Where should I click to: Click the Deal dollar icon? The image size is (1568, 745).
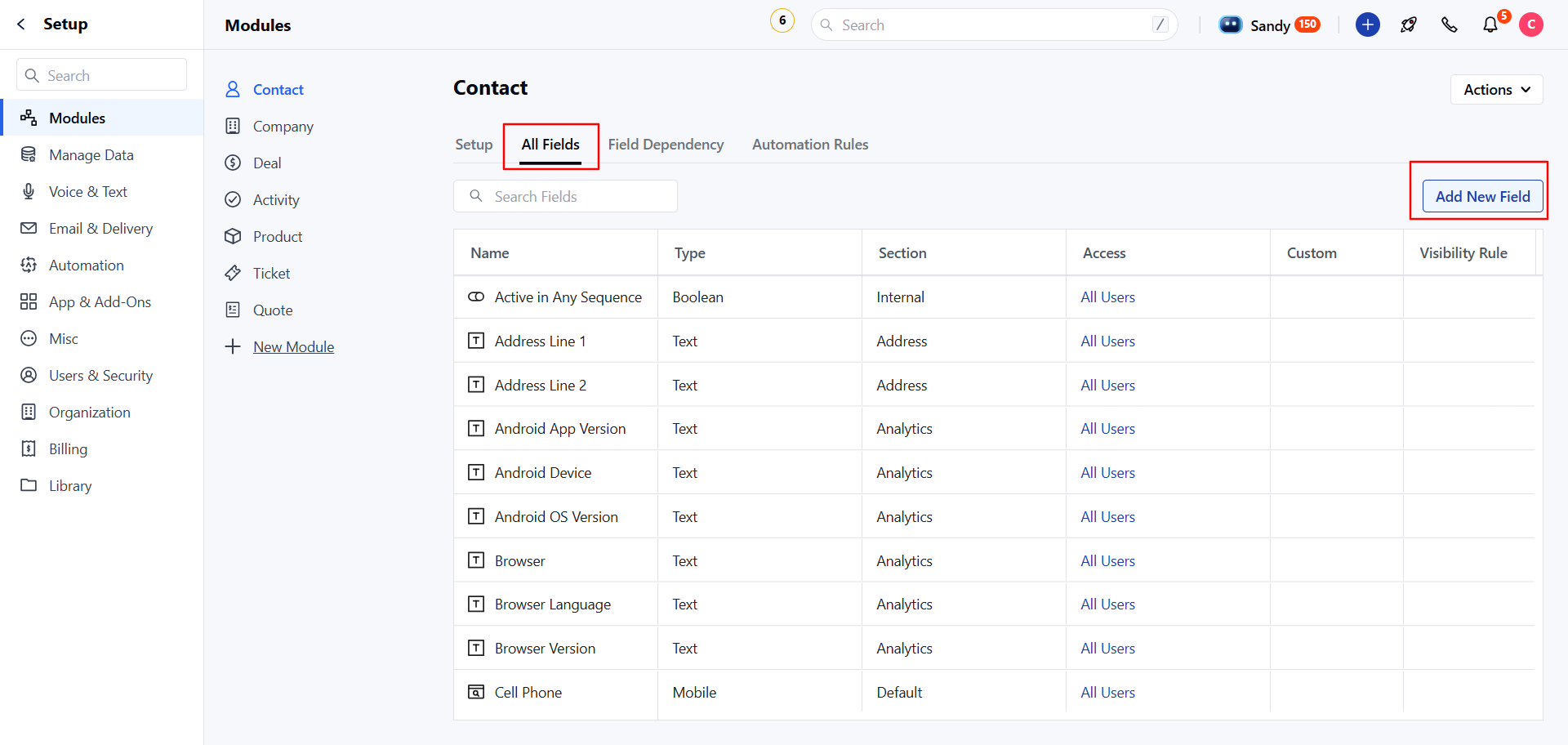point(233,163)
